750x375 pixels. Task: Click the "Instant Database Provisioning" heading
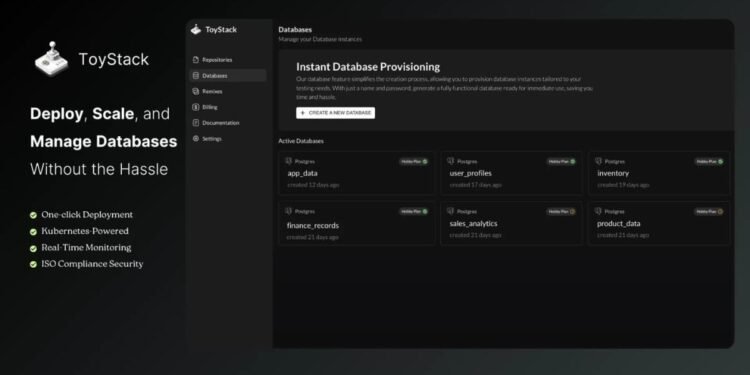(x=368, y=67)
